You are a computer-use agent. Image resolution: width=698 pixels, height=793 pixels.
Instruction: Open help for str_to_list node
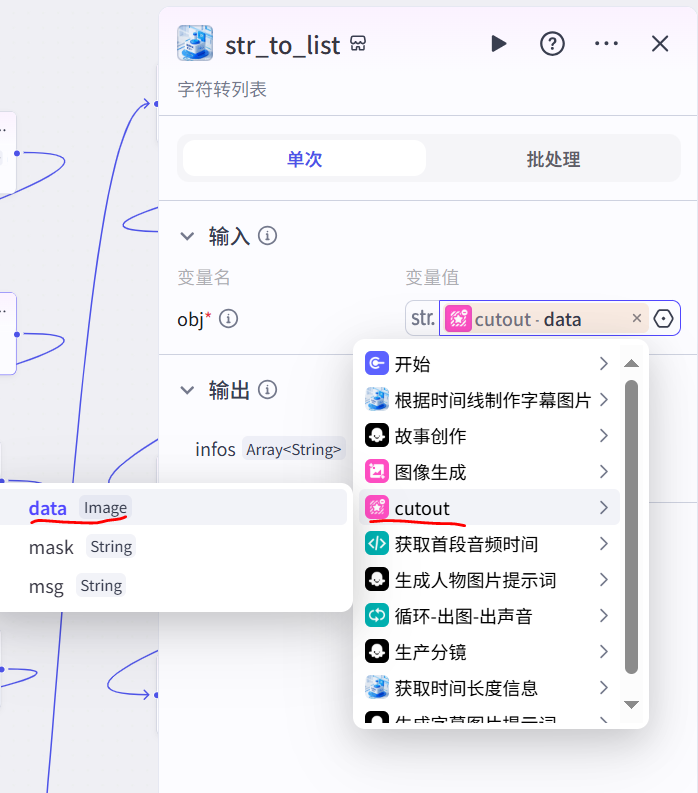click(552, 44)
